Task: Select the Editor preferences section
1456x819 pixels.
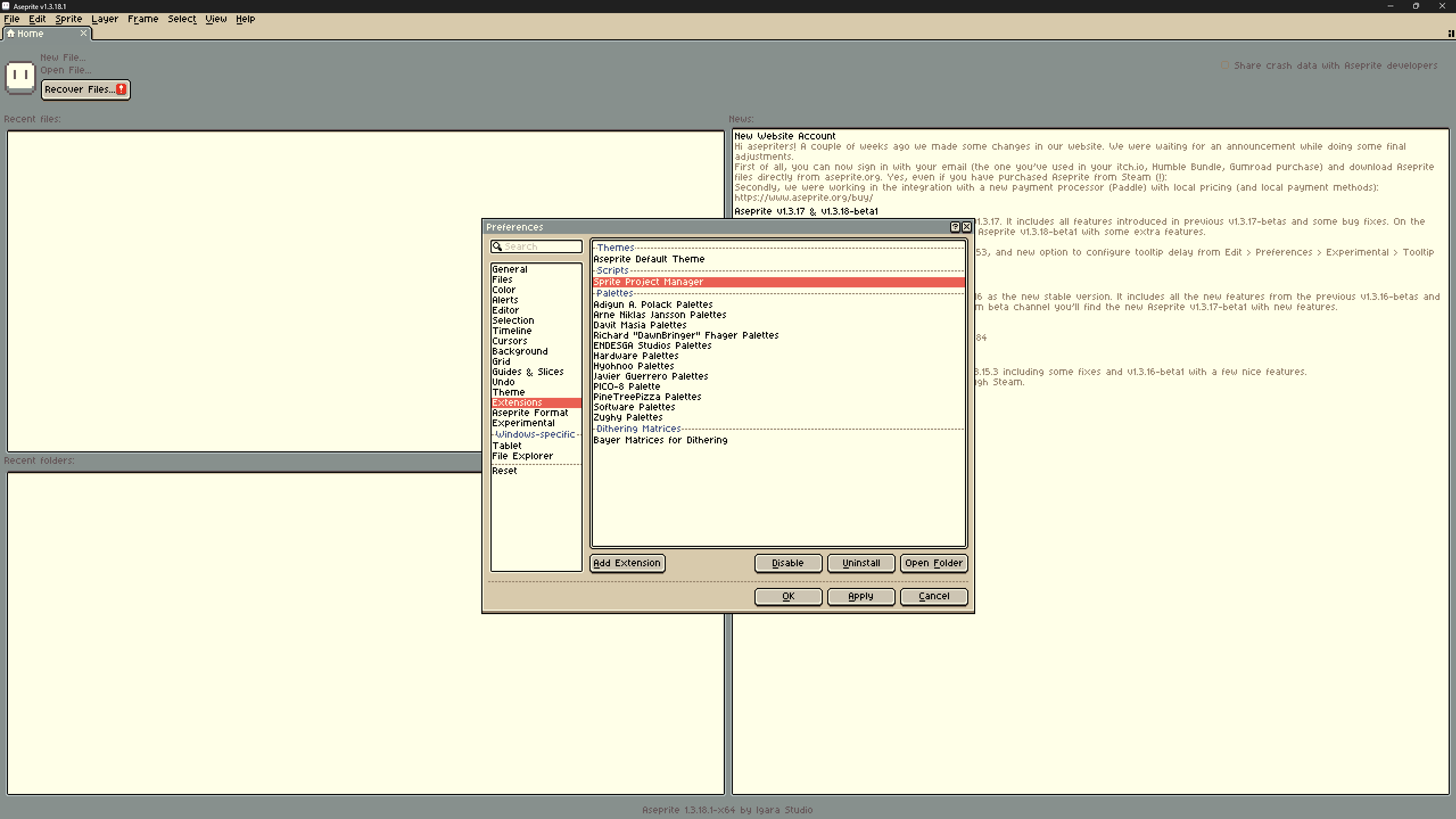Action: pos(536,310)
